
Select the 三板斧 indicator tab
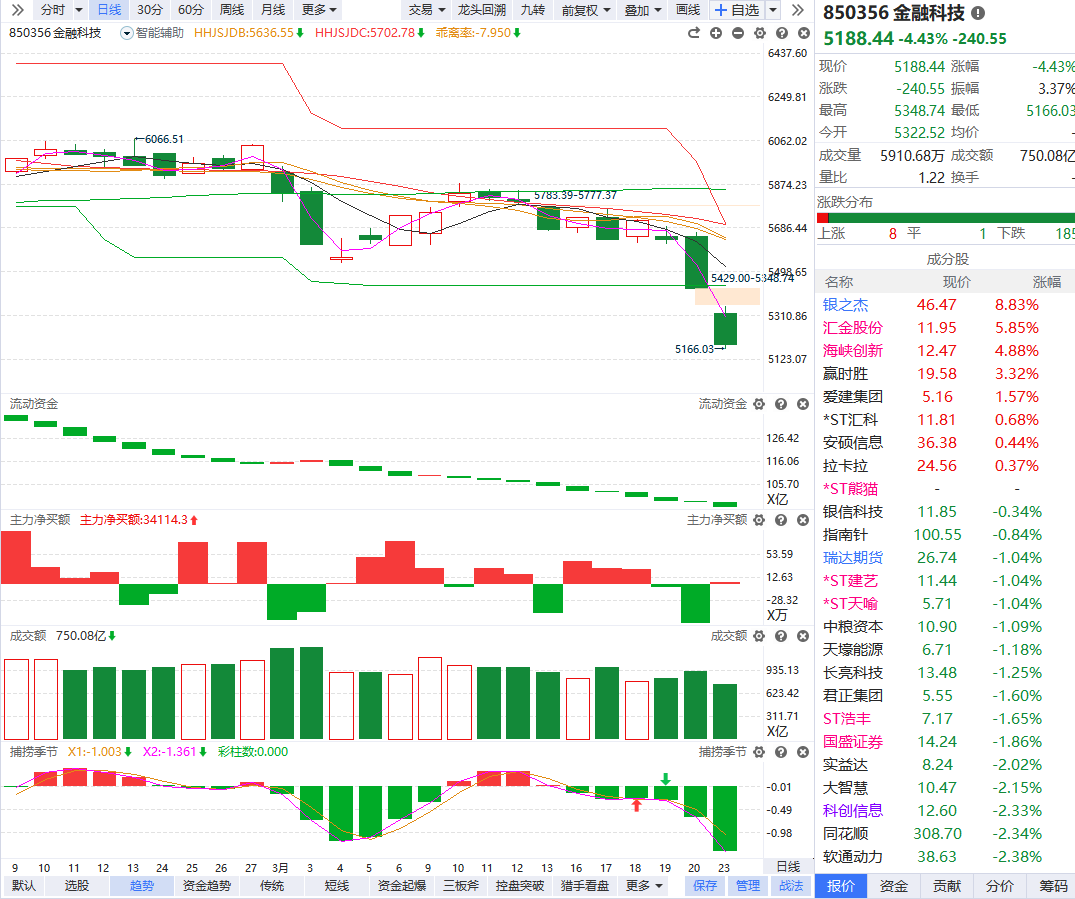click(461, 885)
